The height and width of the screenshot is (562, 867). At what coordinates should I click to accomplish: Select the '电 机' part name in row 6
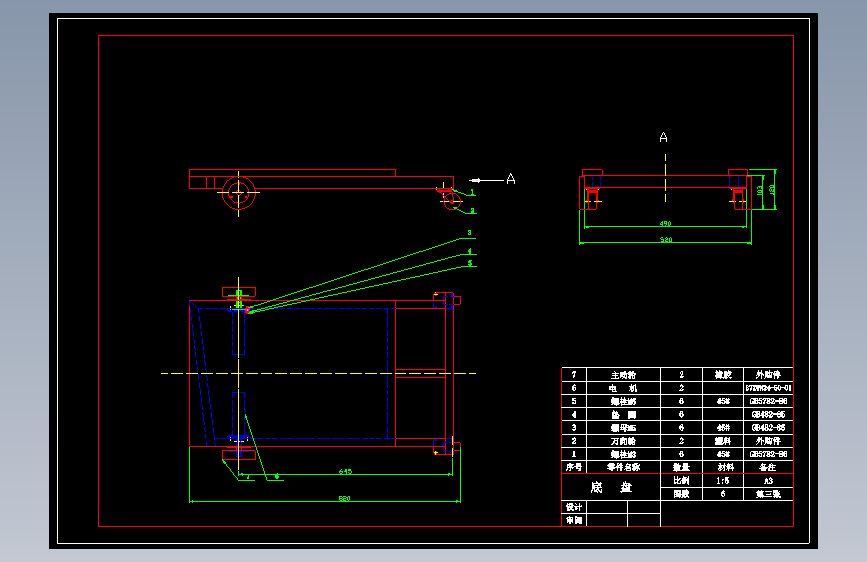[623, 388]
